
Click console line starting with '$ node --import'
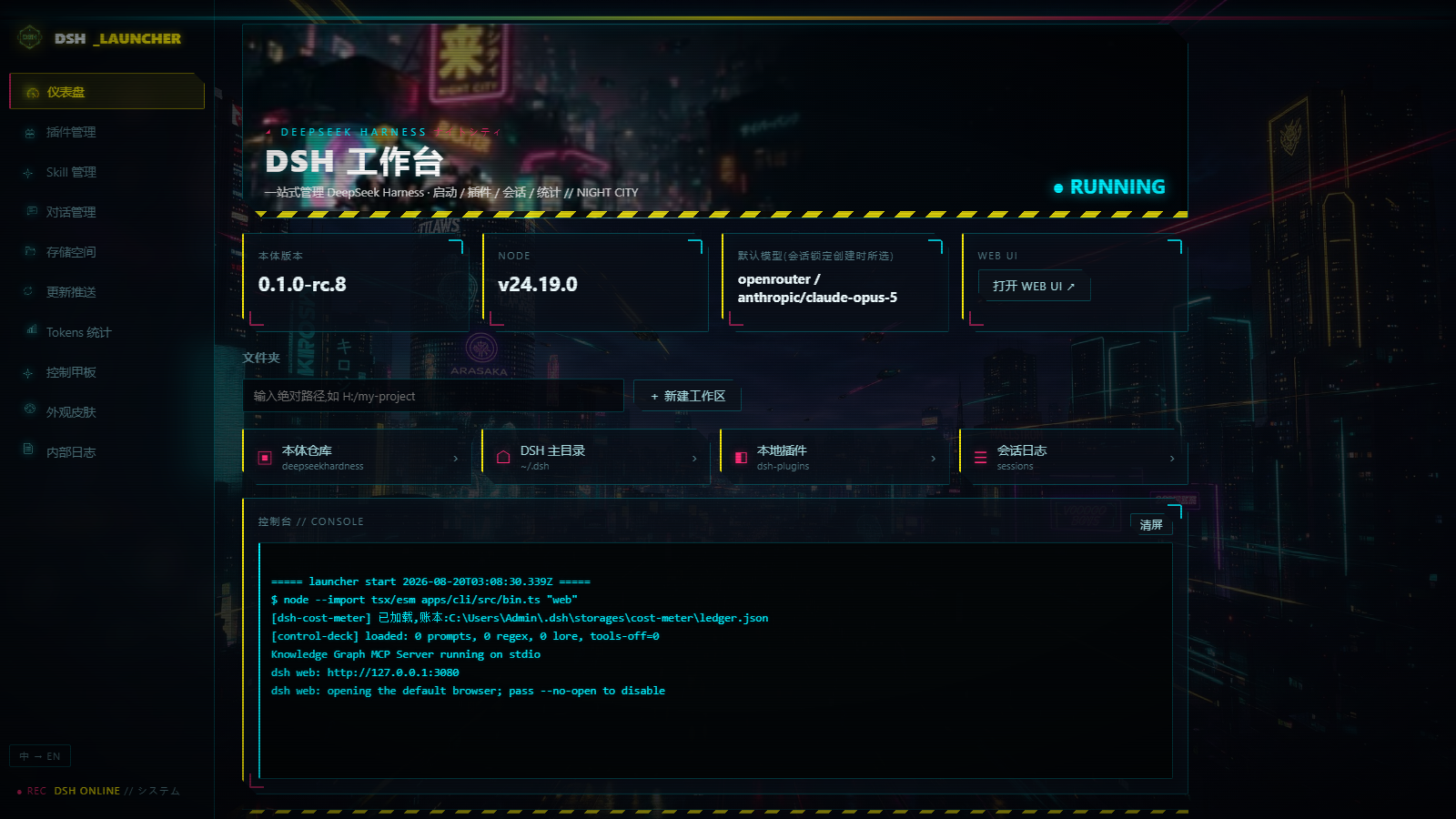[x=424, y=600]
